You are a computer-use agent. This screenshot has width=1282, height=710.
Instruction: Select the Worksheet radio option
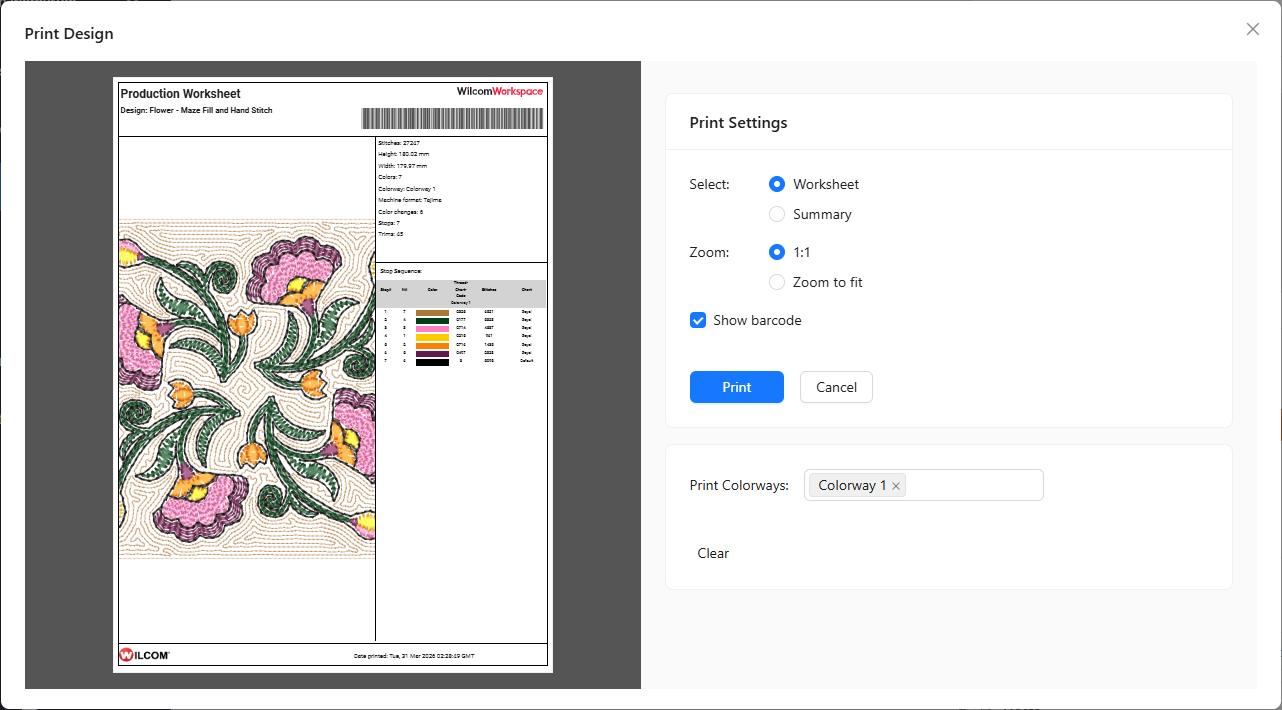(777, 184)
